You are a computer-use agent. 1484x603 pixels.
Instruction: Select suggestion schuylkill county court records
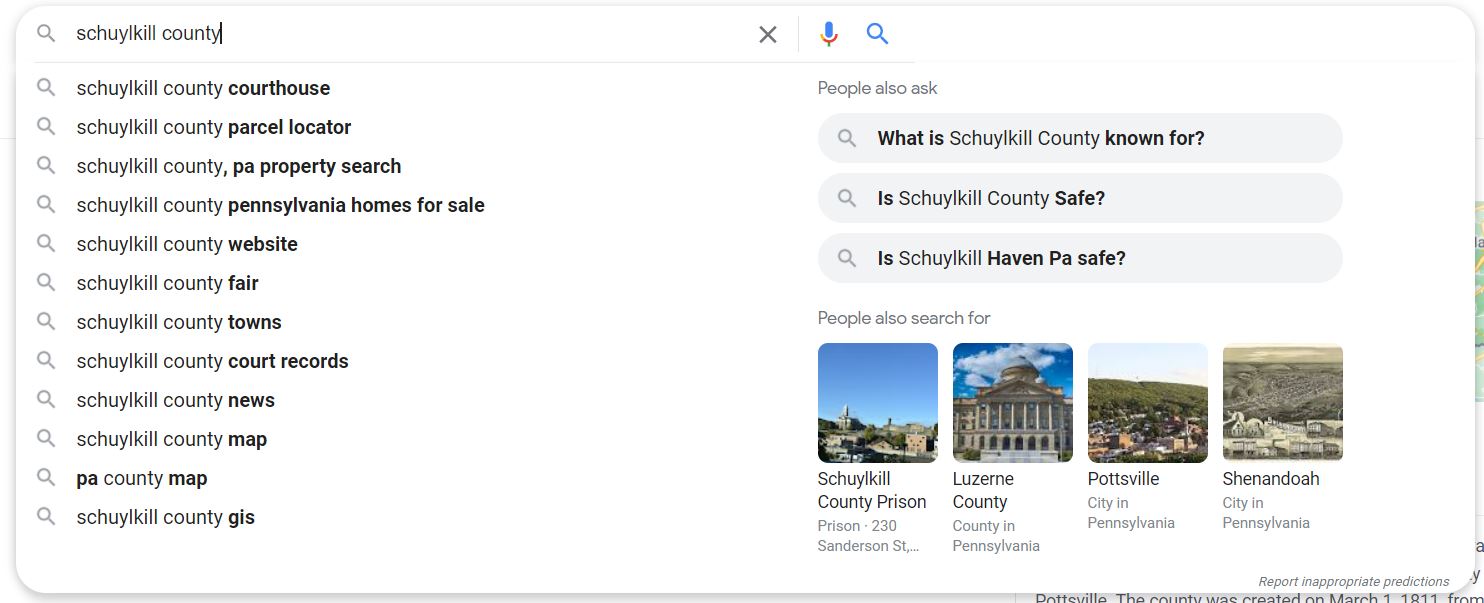212,361
